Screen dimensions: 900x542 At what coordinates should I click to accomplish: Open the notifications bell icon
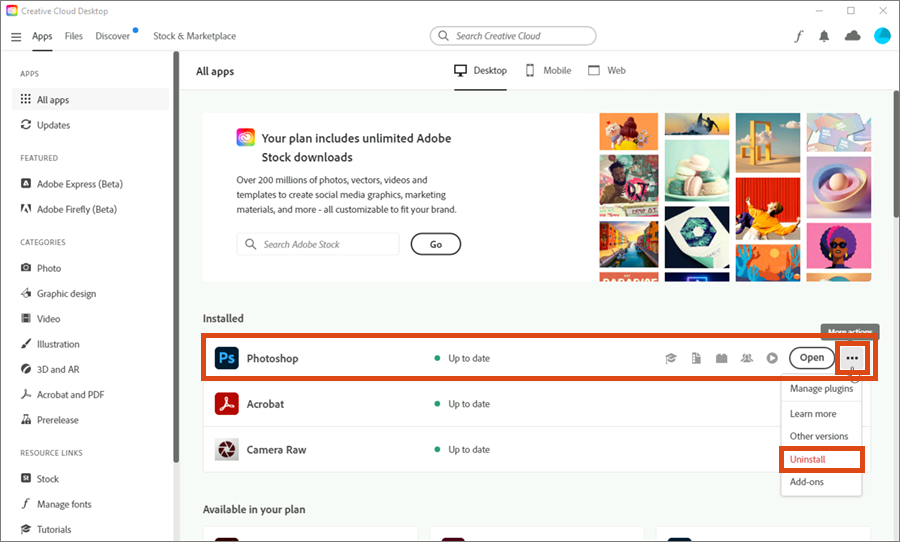pyautogui.click(x=824, y=36)
